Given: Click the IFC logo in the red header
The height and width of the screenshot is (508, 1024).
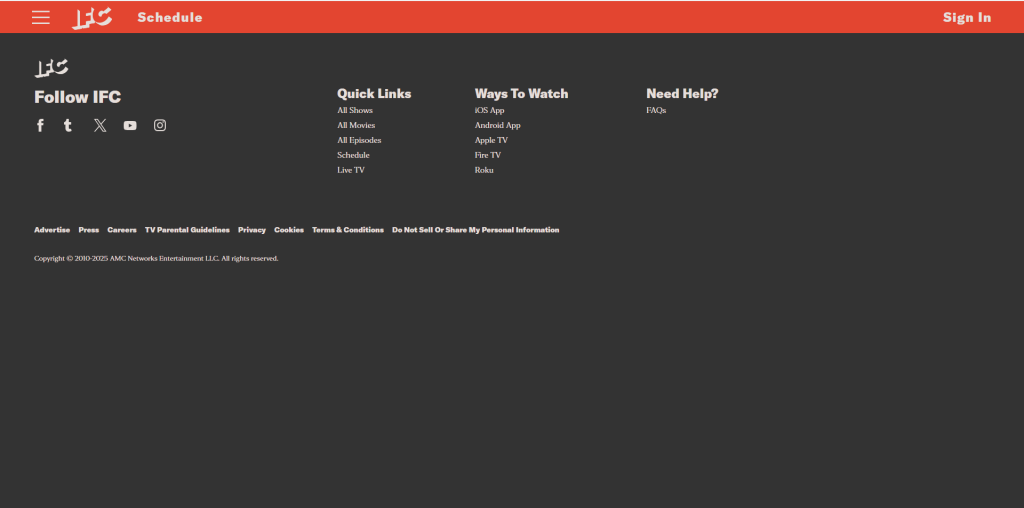Looking at the screenshot, I should coord(91,18).
